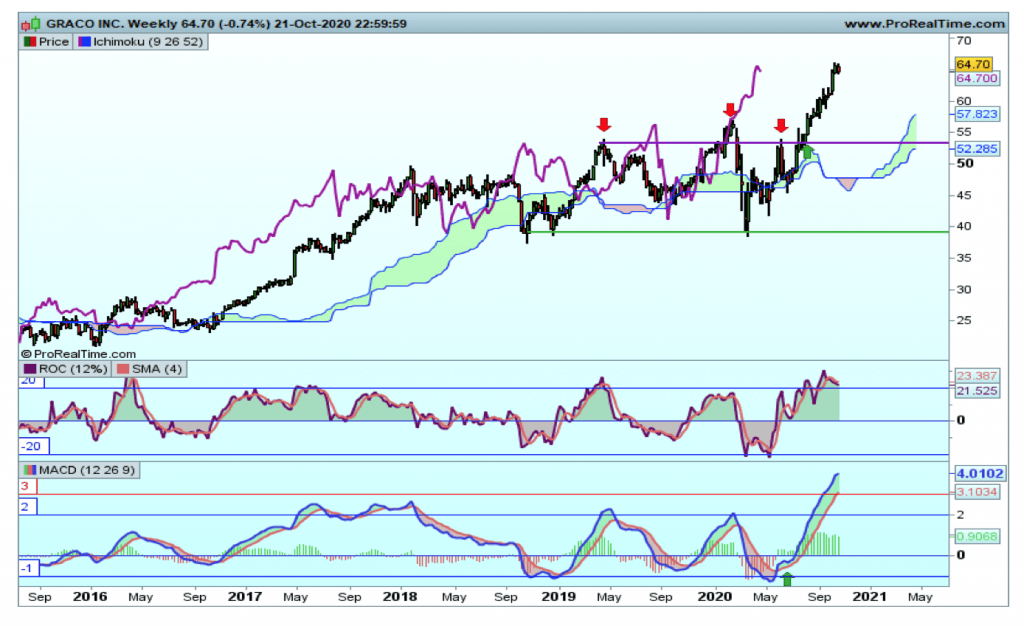Click the blue-magenta swatch beside Ichimoku label
The image size is (1024, 626).
click(x=84, y=42)
